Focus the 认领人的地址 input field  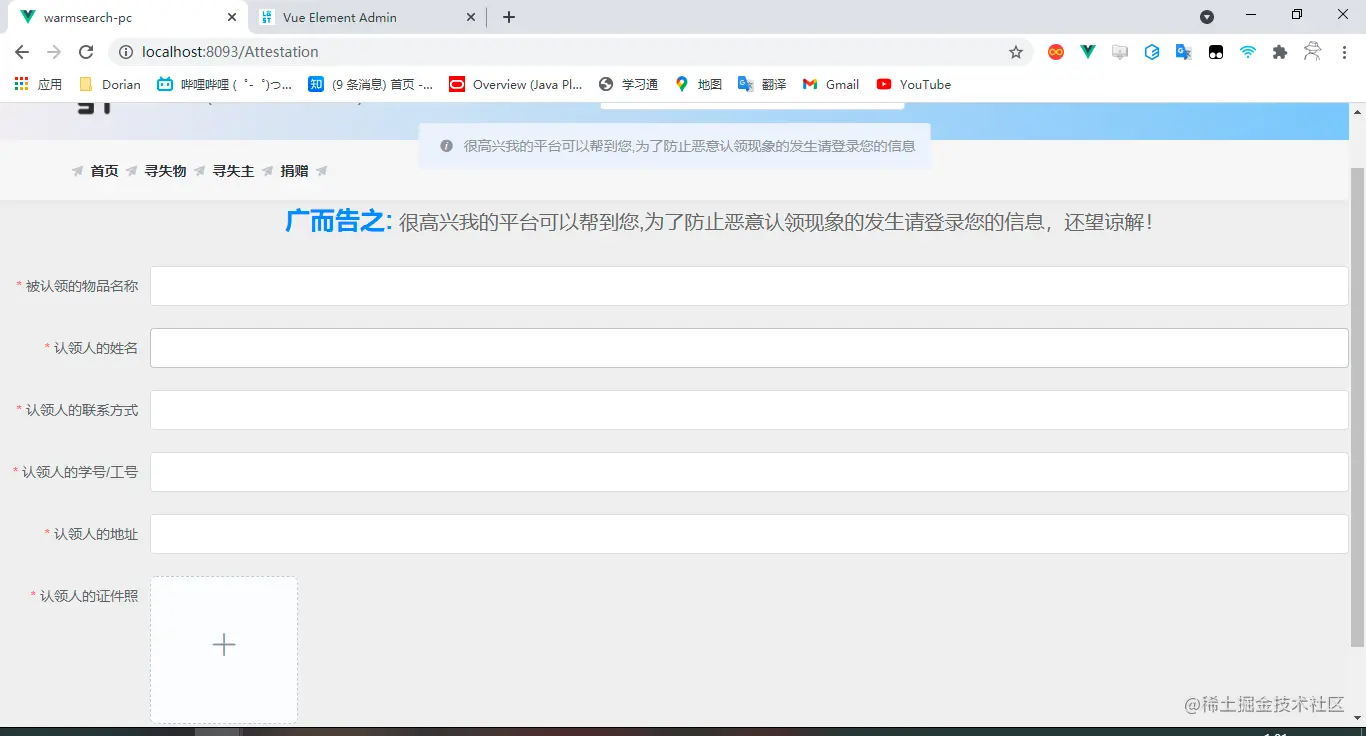point(749,534)
